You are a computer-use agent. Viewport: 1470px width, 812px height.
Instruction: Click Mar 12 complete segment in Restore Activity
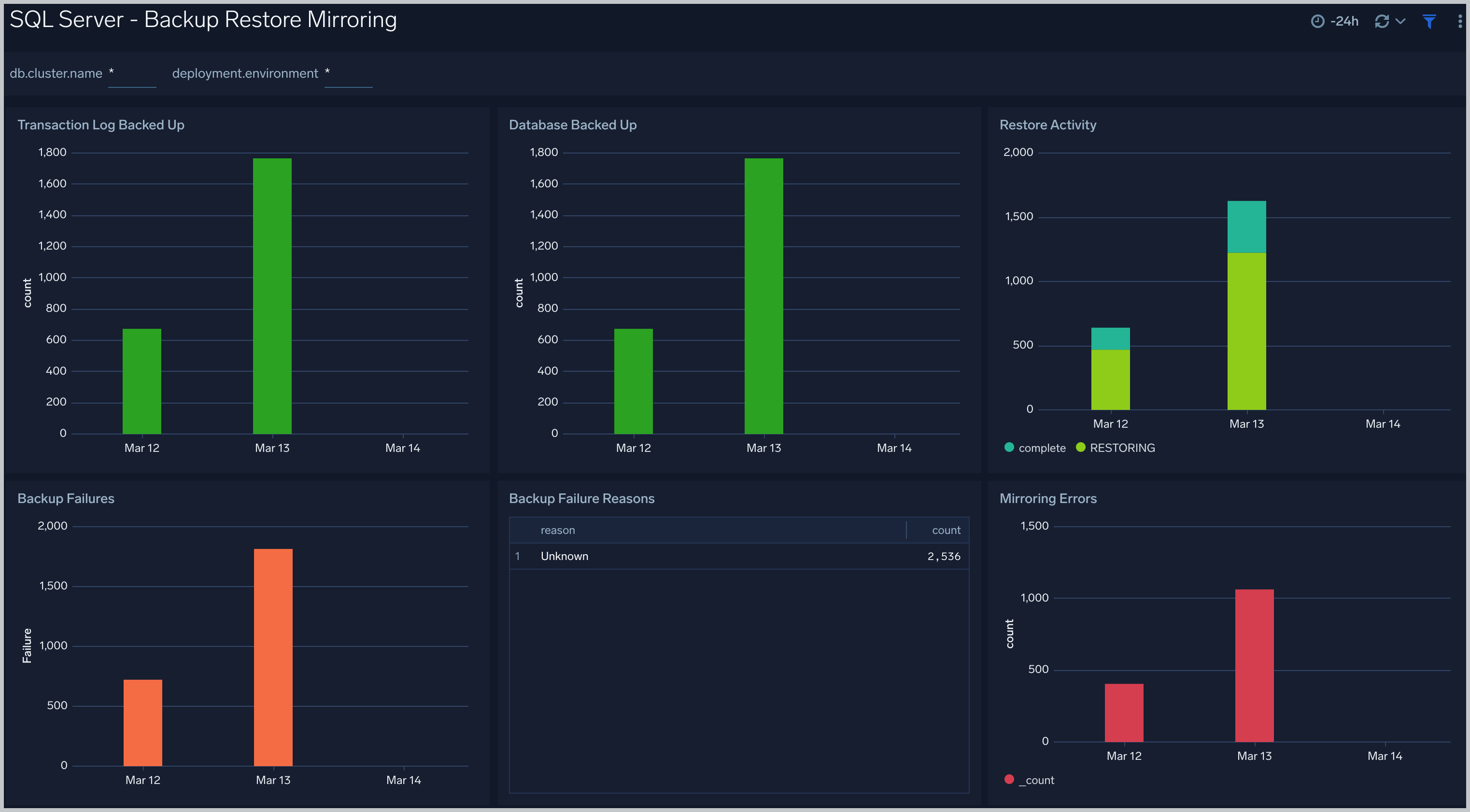click(x=1111, y=338)
